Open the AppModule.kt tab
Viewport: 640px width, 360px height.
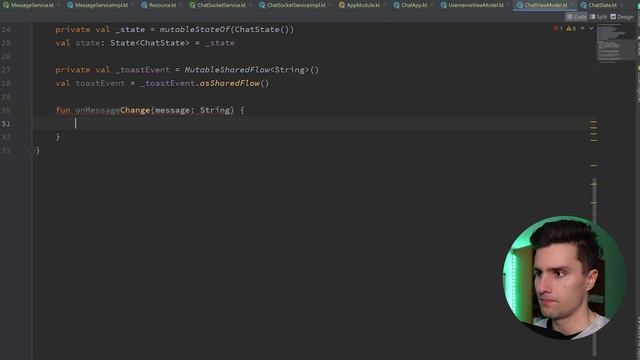360,5
